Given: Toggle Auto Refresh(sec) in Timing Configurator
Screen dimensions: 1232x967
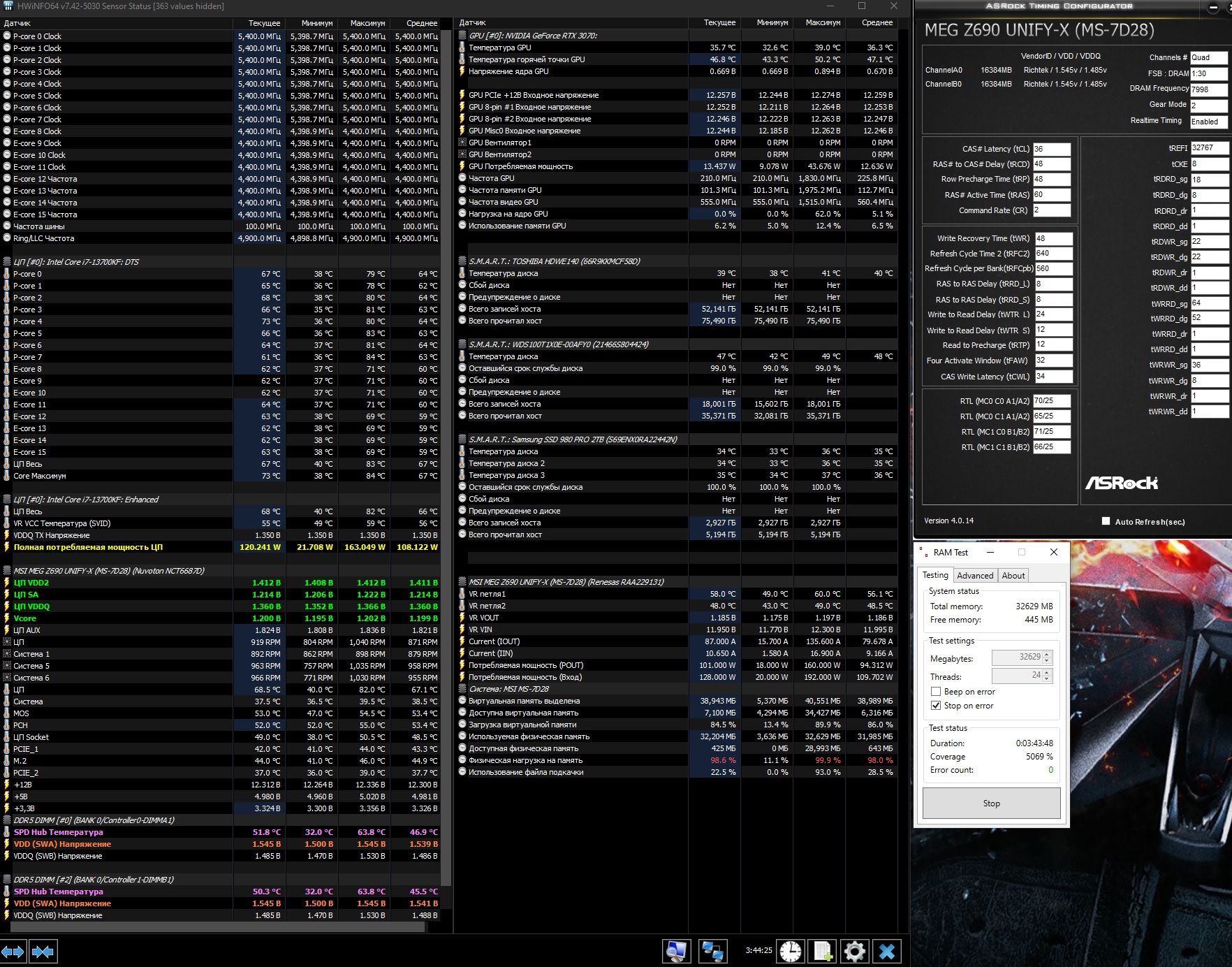Looking at the screenshot, I should (1106, 521).
